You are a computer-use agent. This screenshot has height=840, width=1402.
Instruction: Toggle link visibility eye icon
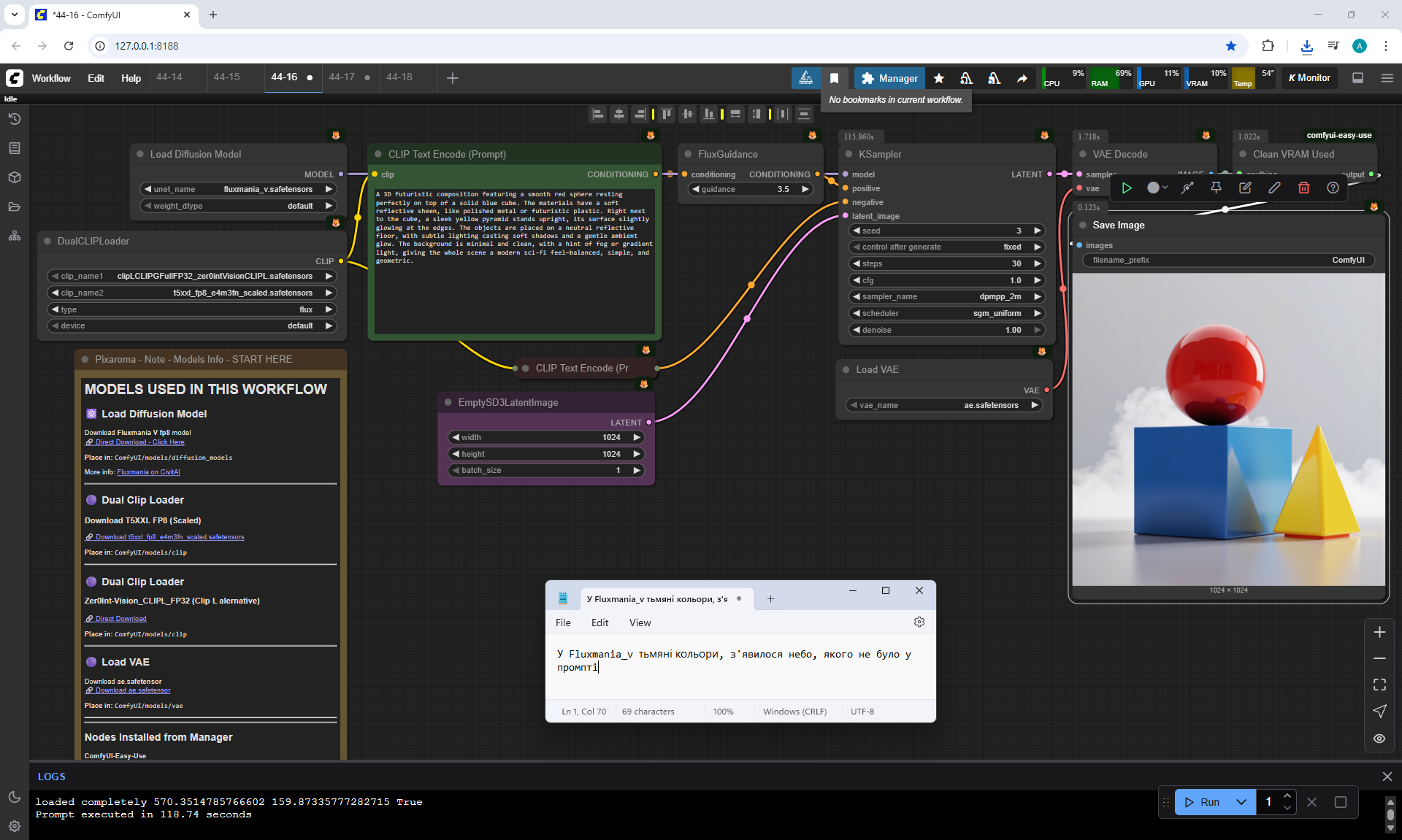tap(1379, 739)
